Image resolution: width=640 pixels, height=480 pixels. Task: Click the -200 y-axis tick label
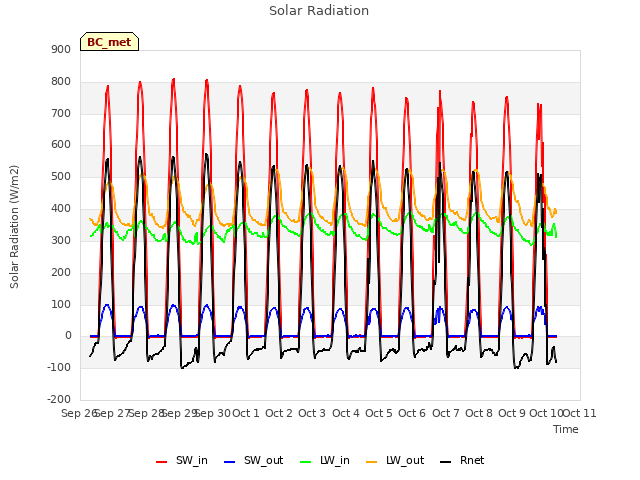click(59, 399)
